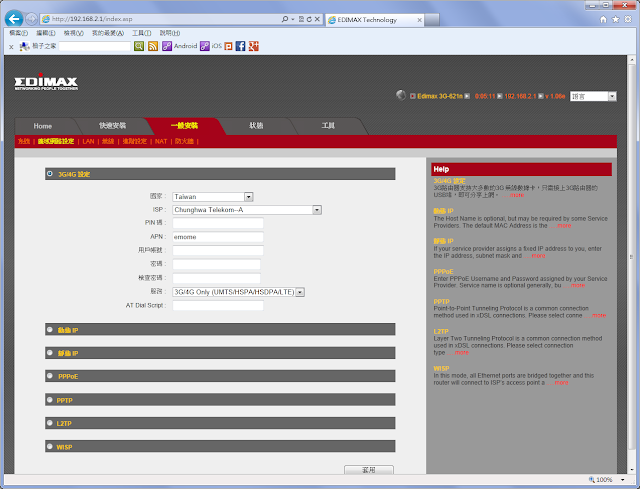Select the 靜態 IP radio button

(x=50, y=353)
